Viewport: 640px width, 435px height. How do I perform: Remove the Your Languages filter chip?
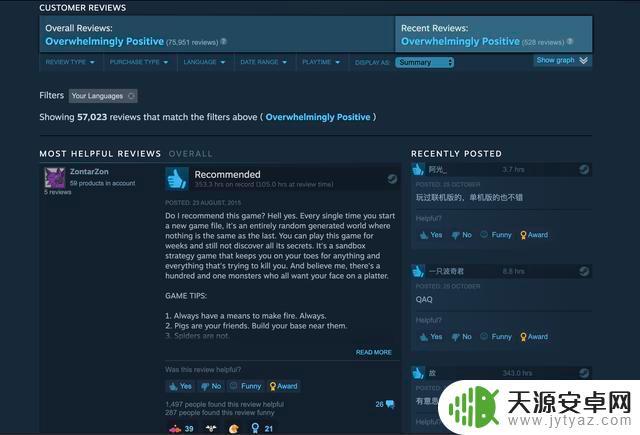click(x=131, y=96)
